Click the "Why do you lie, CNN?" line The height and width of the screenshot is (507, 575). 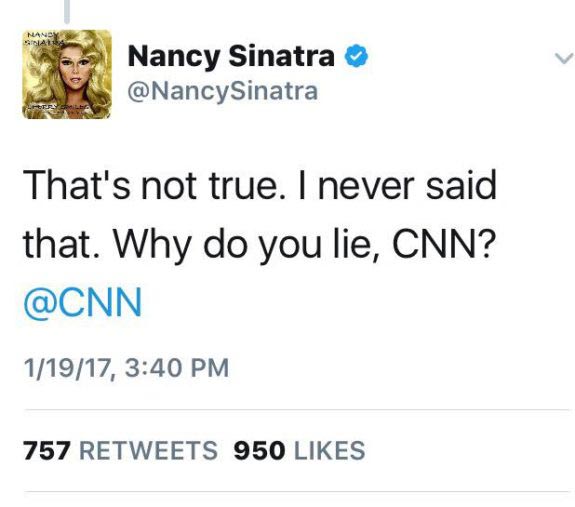(x=303, y=245)
